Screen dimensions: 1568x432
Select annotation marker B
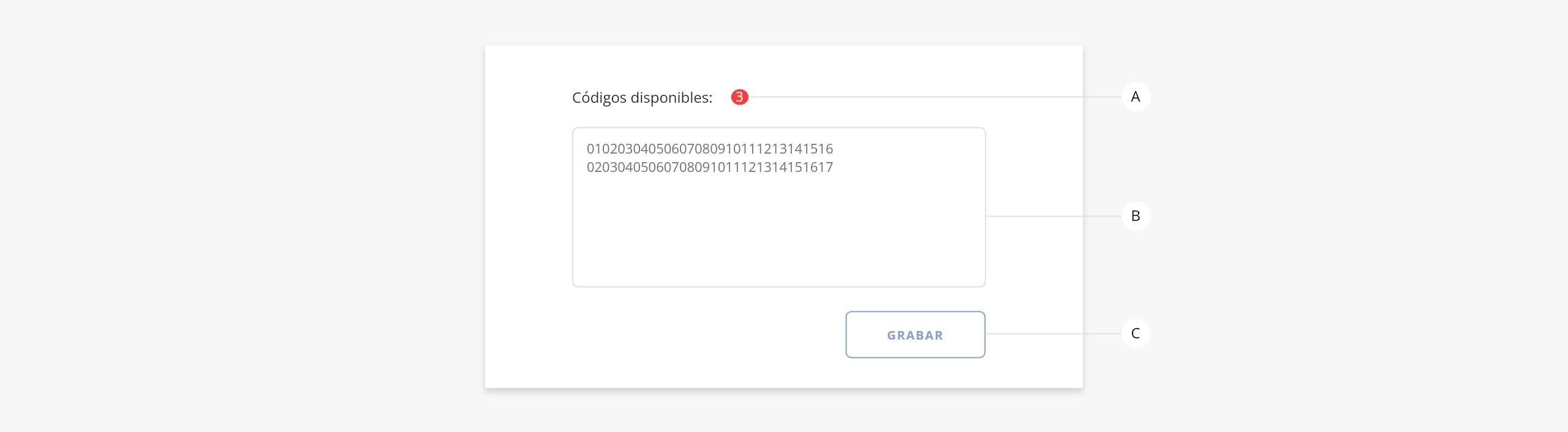coord(1136,216)
